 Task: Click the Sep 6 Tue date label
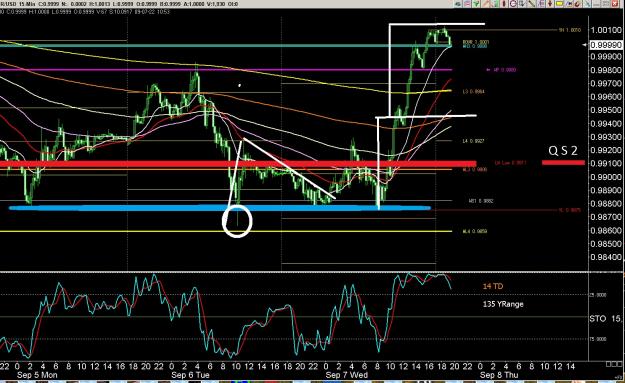click(190, 375)
